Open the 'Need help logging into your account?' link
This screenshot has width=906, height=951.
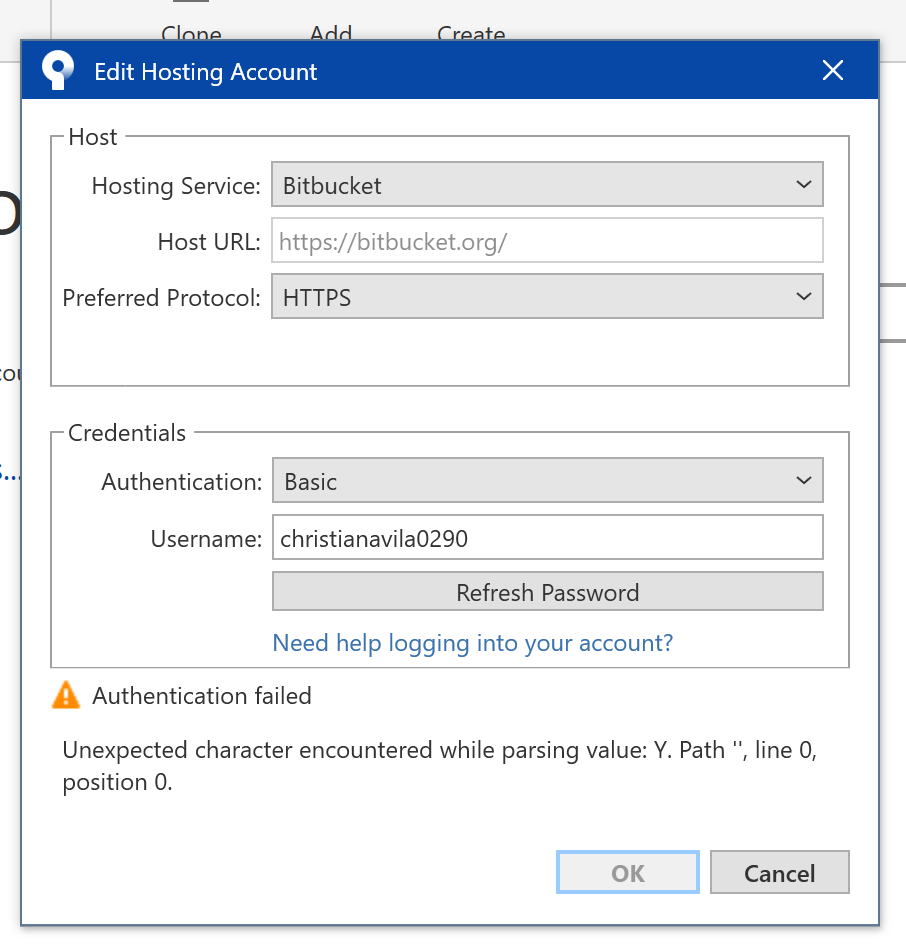[472, 643]
